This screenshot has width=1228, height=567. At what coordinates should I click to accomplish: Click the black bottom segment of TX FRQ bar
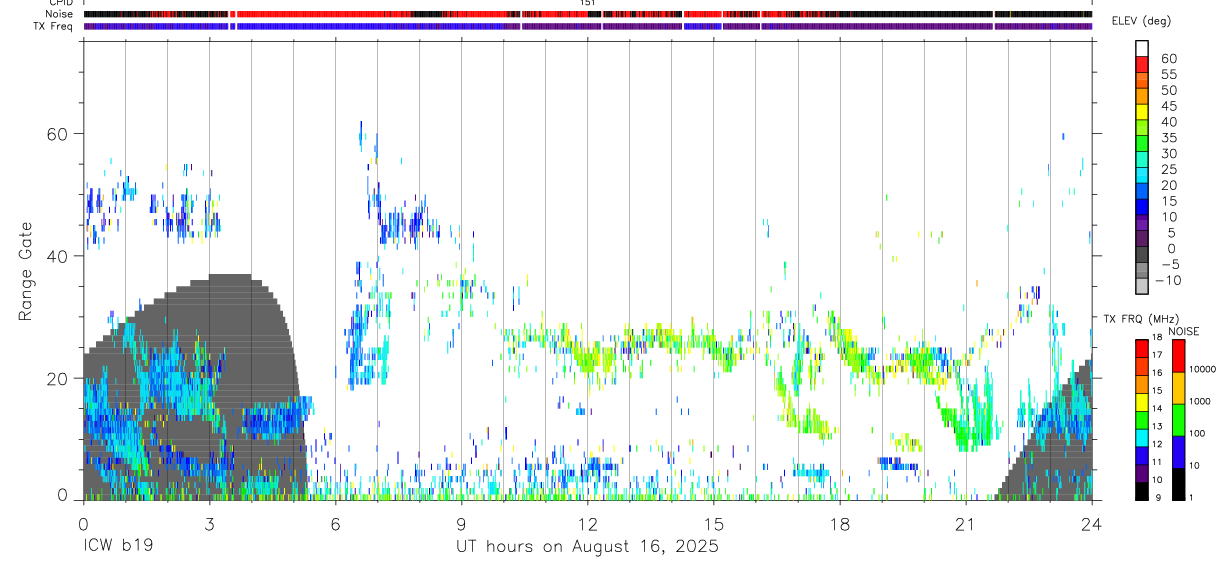pyautogui.click(x=1141, y=490)
